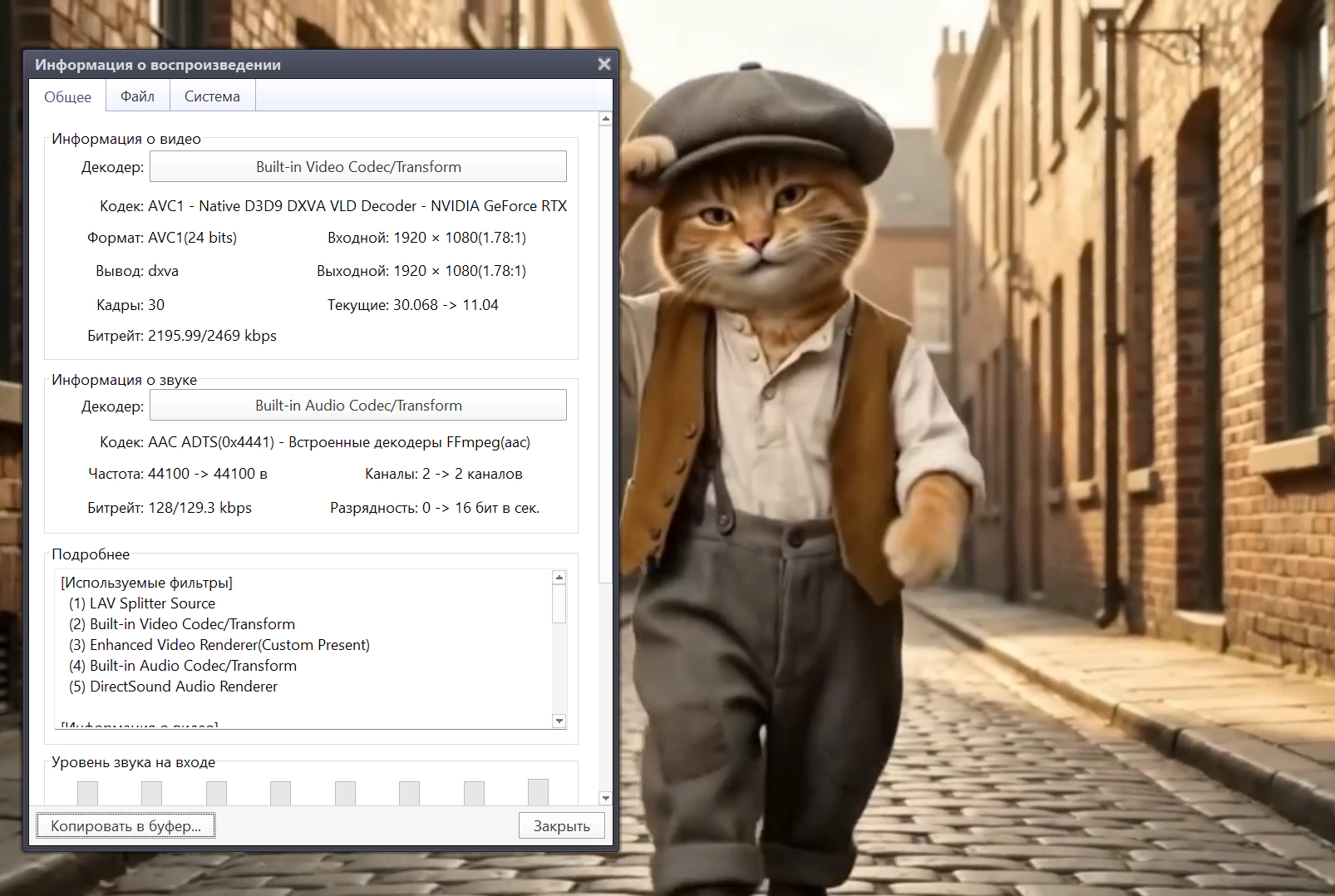The width and height of the screenshot is (1335, 896).
Task: Select the (5) DirectSound Audio Renderer filter line
Action: tap(173, 687)
